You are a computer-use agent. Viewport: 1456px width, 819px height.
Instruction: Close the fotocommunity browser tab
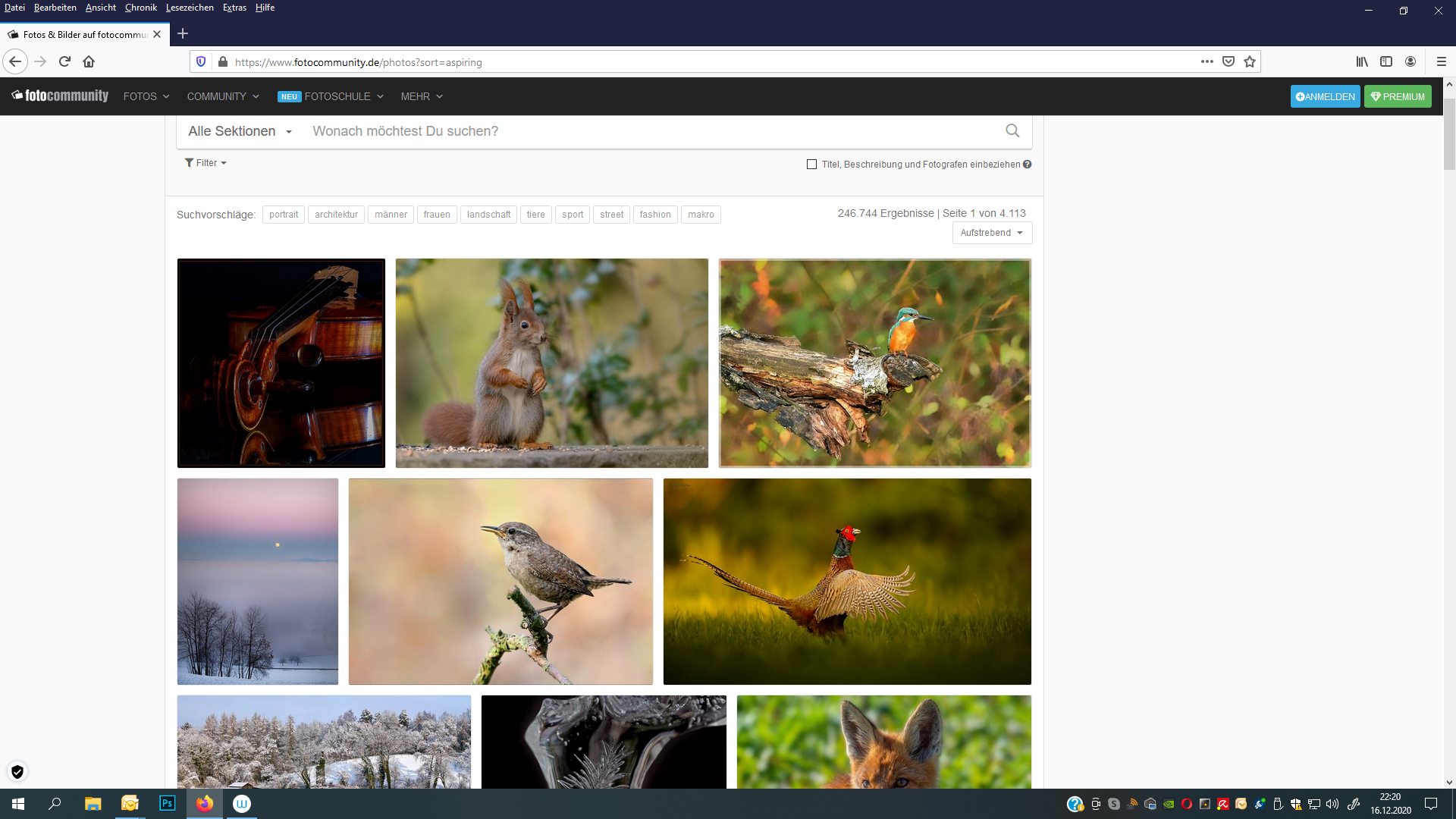point(157,34)
